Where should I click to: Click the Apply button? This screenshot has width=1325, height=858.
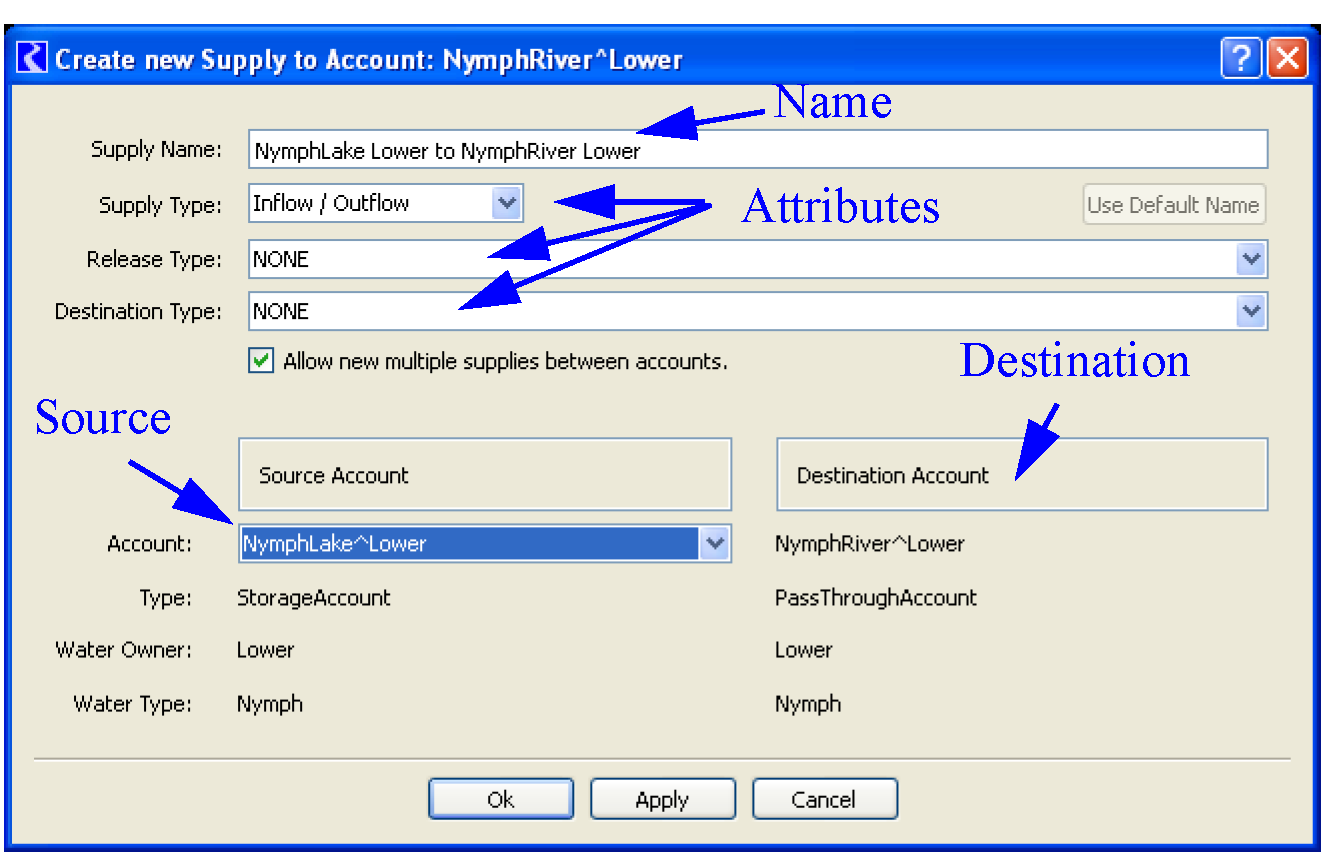(662, 800)
